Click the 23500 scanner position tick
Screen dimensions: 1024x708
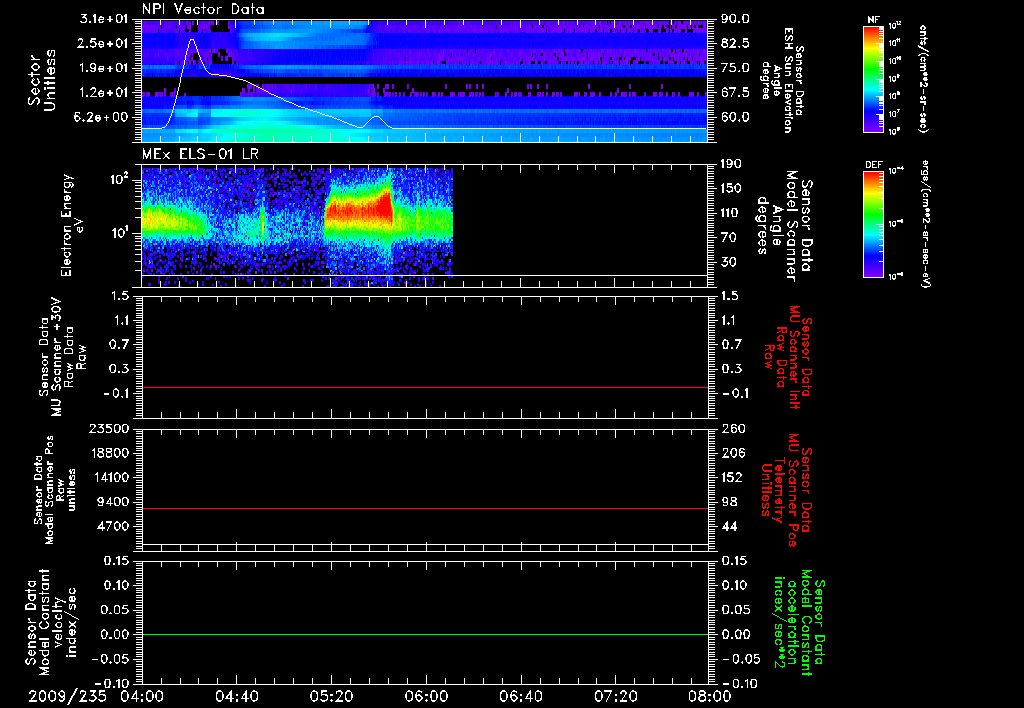(x=110, y=428)
